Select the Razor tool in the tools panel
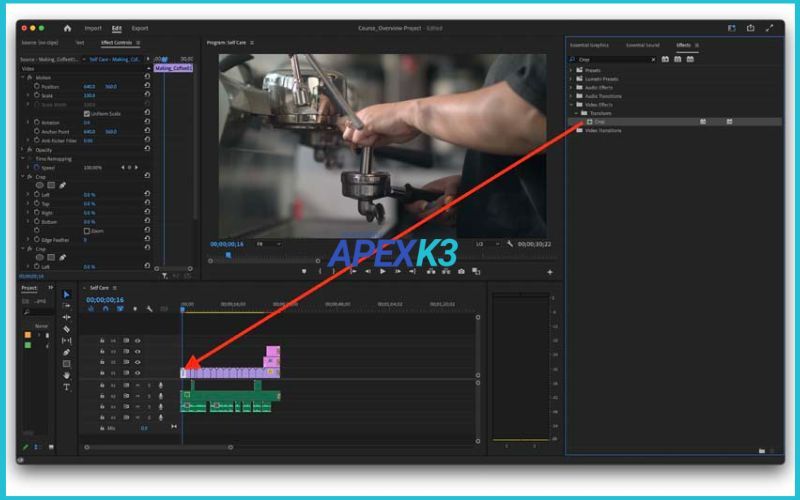This screenshot has width=800, height=500. tap(67, 329)
